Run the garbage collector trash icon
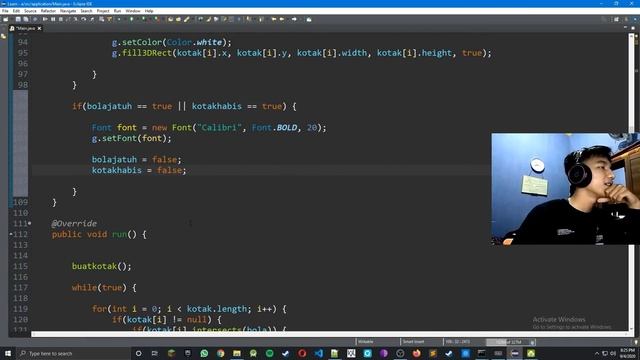Image resolution: width=640 pixels, height=360 pixels. tap(532, 342)
